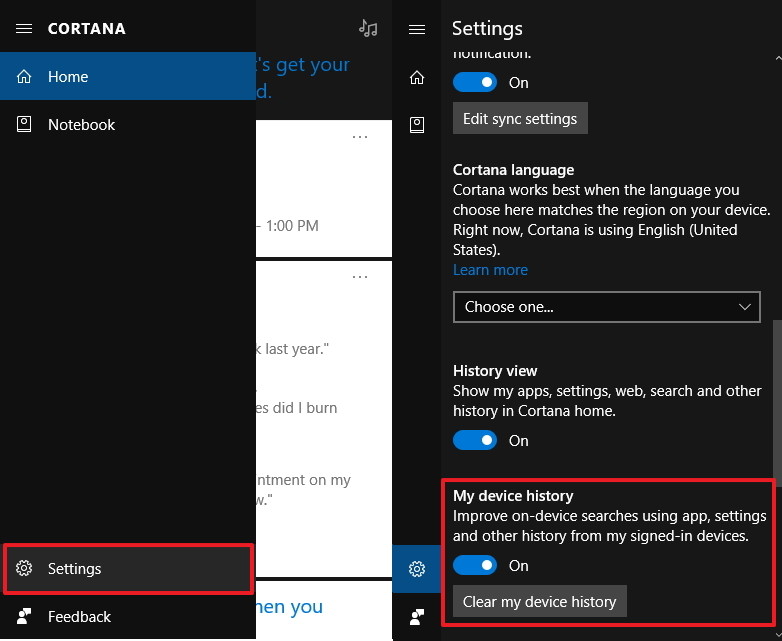The width and height of the screenshot is (782, 641).
Task: Expand the Choose one... language dropdown
Action: 606,307
